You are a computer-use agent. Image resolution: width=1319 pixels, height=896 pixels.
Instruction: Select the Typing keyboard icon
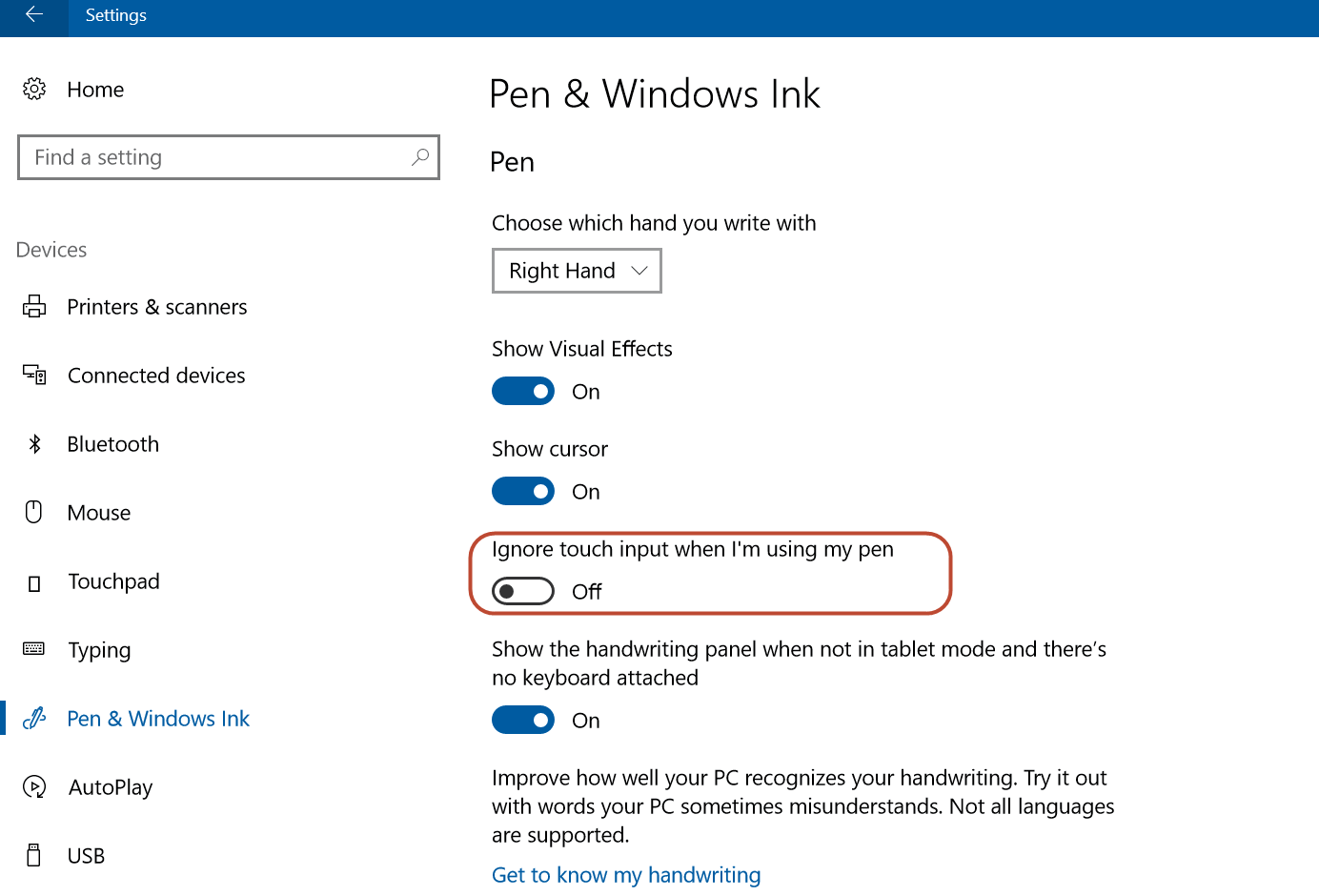click(34, 649)
